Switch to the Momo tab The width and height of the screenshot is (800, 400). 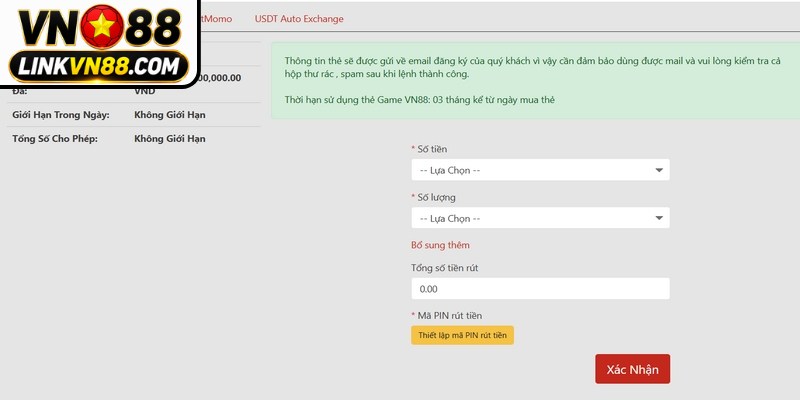tap(216, 19)
